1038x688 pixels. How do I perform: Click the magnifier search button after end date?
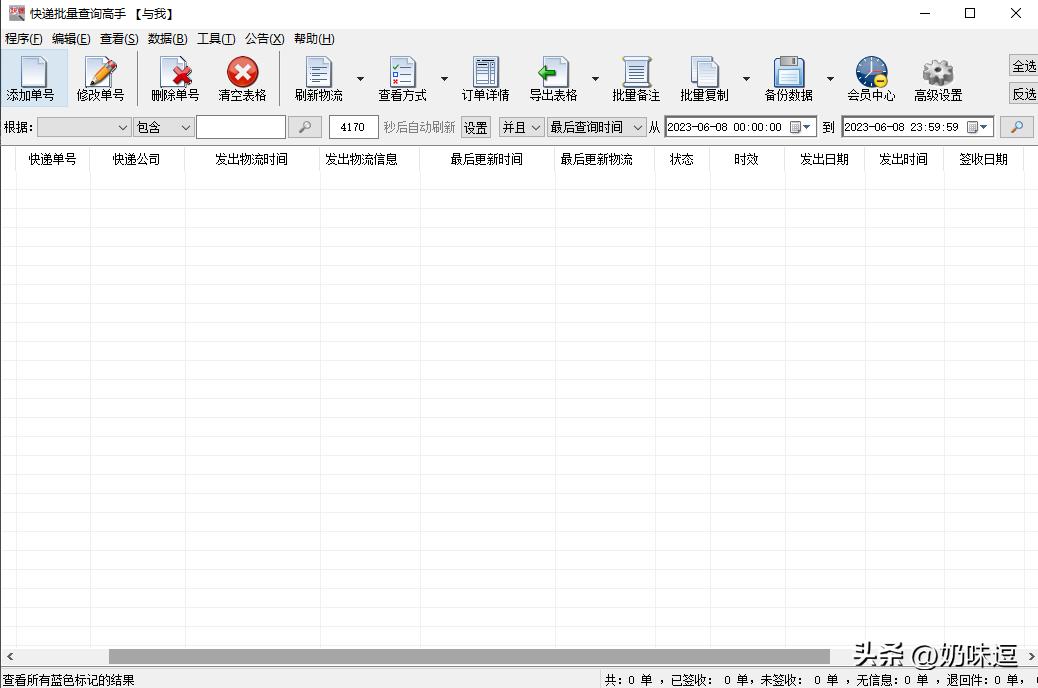coord(1017,127)
